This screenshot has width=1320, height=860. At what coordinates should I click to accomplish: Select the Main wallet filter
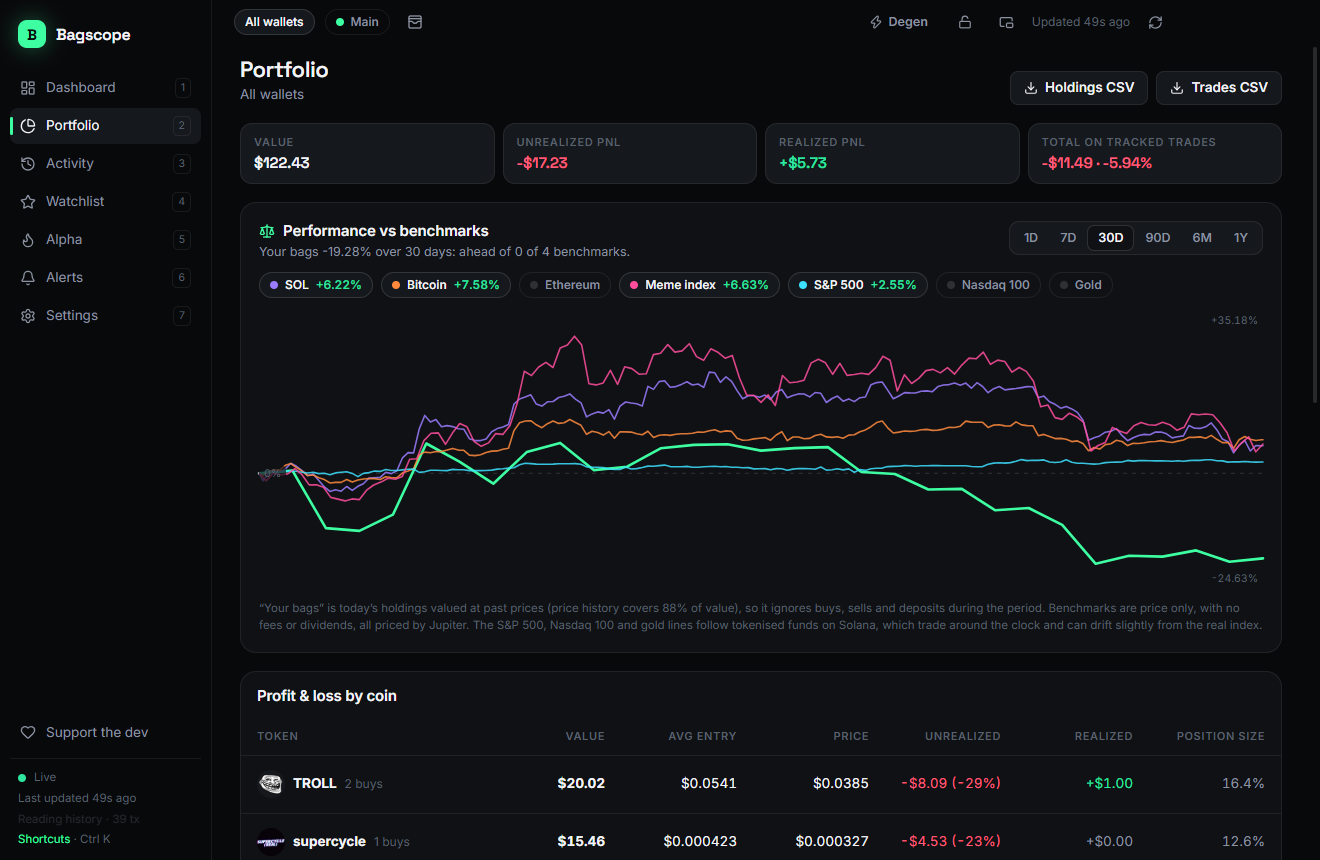pos(357,22)
